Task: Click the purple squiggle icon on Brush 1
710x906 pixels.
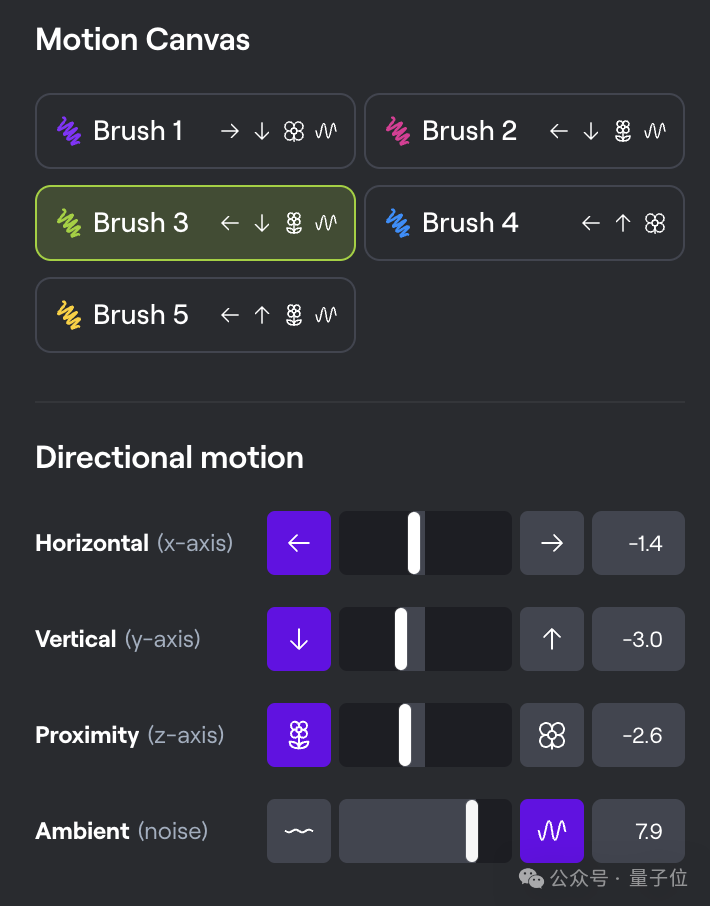Action: point(69,131)
